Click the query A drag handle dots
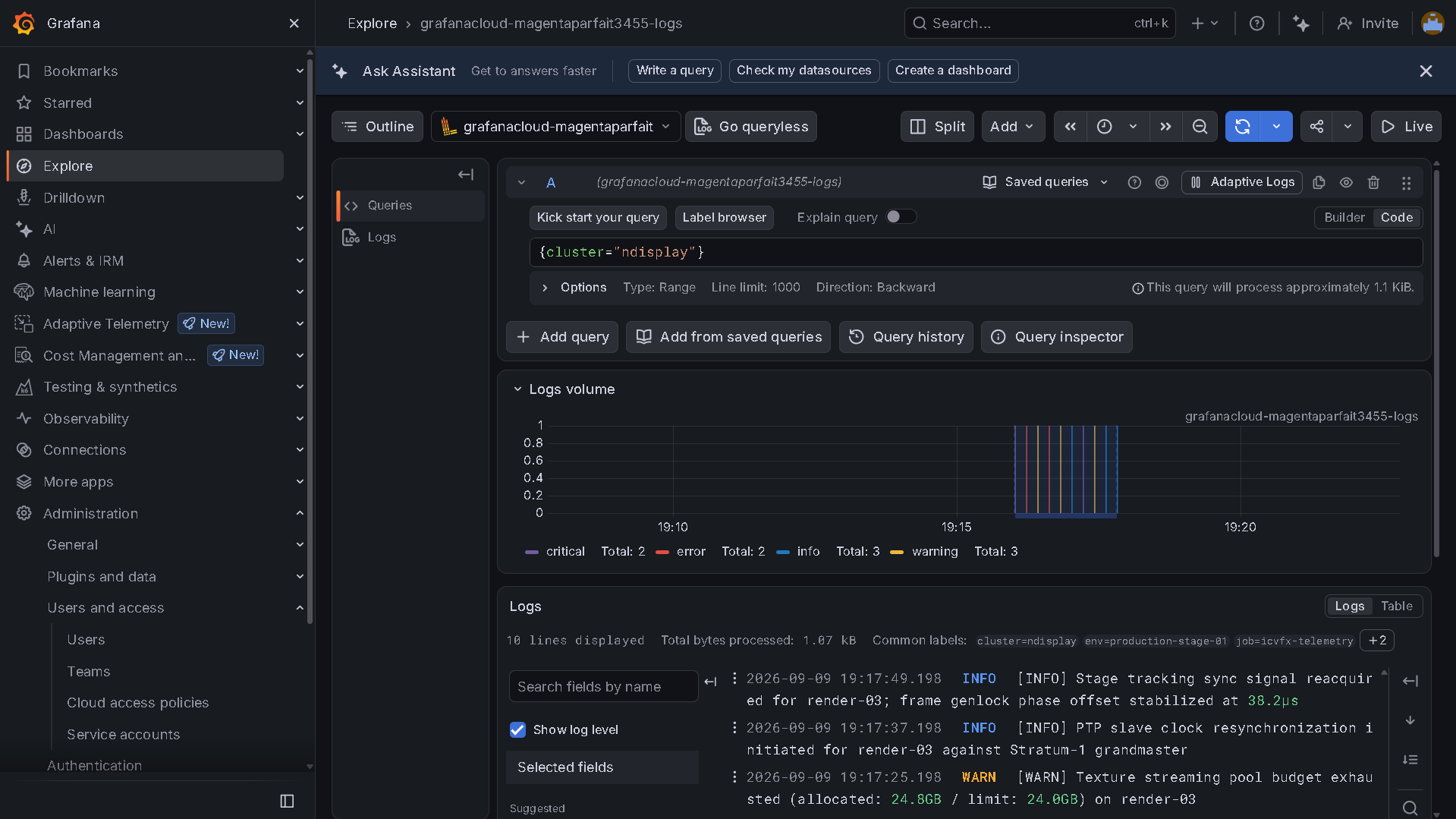This screenshot has width=1456, height=819. 1406,183
